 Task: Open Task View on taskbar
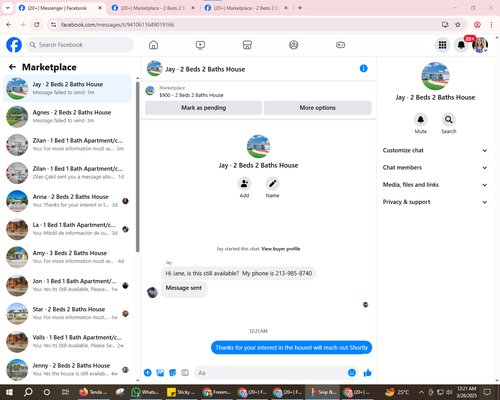[66, 392]
